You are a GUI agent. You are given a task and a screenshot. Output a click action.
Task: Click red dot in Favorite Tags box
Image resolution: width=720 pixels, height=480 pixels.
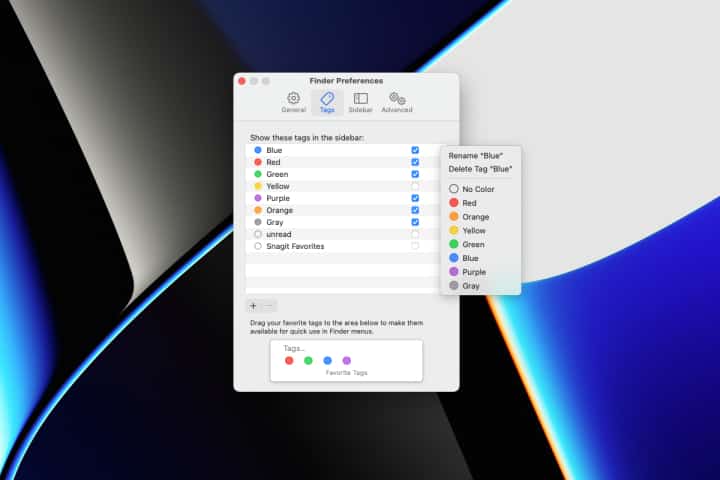[x=289, y=361]
